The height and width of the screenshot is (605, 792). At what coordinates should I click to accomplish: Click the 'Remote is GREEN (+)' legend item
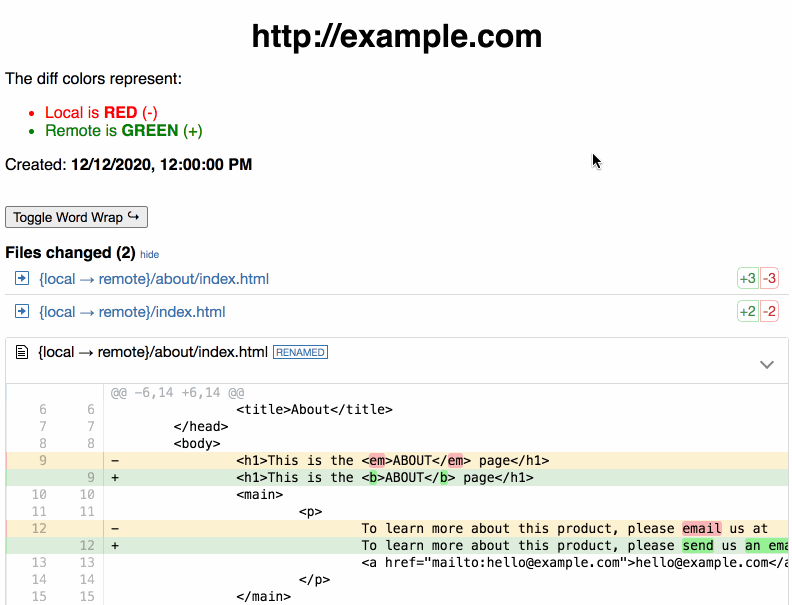[x=124, y=131]
